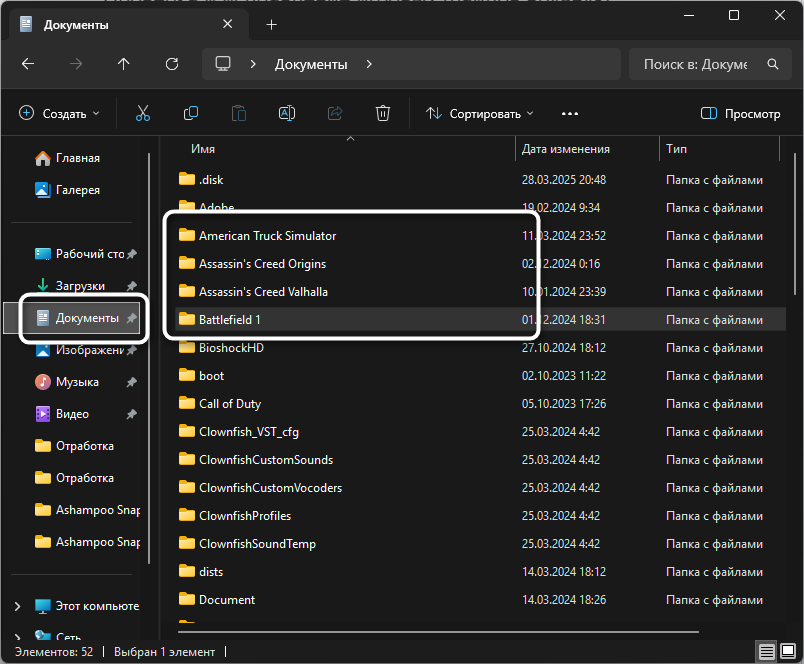Open the Создать dropdown menu
The width and height of the screenshot is (804, 664).
(x=60, y=114)
